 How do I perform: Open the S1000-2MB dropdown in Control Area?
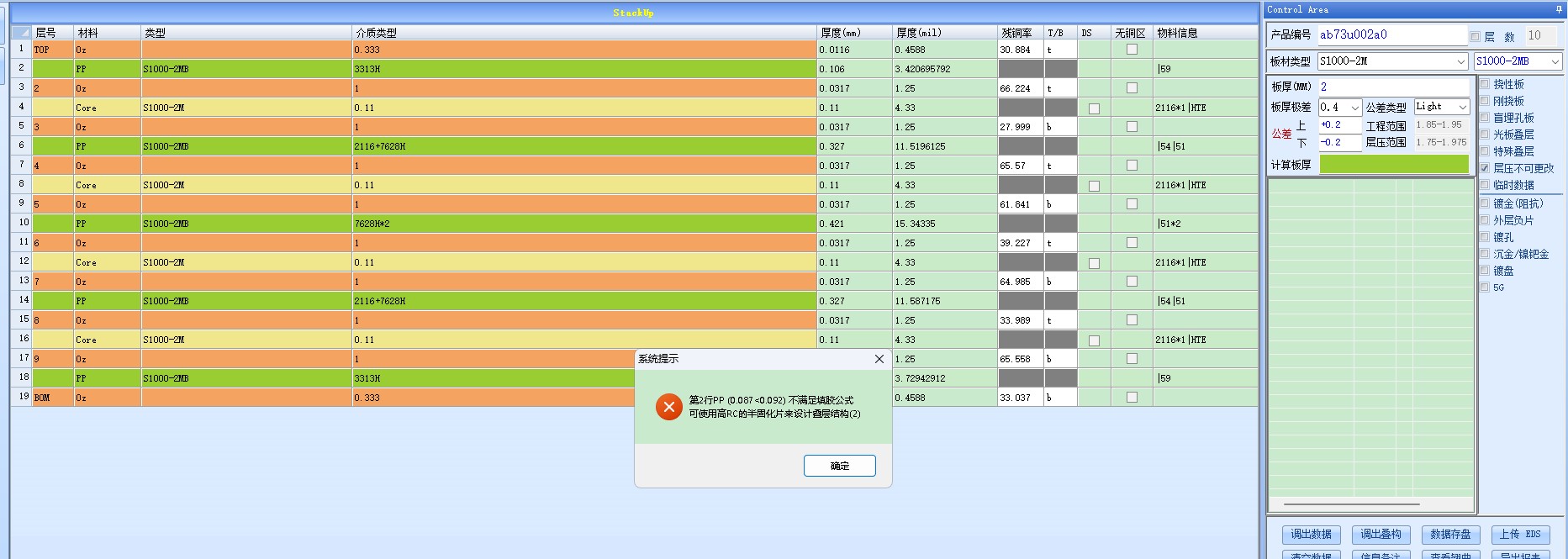(x=1555, y=61)
